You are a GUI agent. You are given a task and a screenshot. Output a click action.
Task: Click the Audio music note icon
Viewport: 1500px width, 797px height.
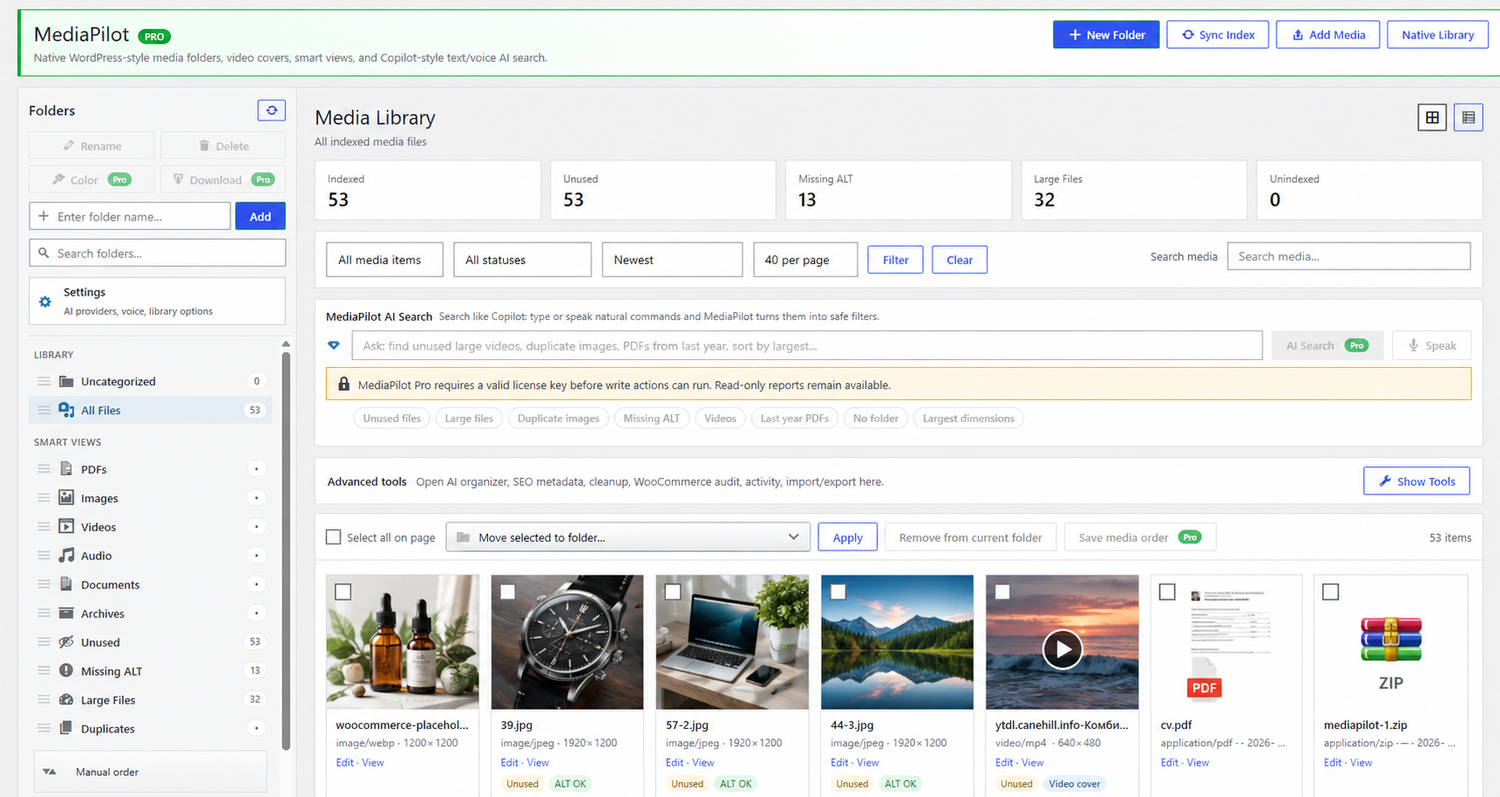point(66,555)
